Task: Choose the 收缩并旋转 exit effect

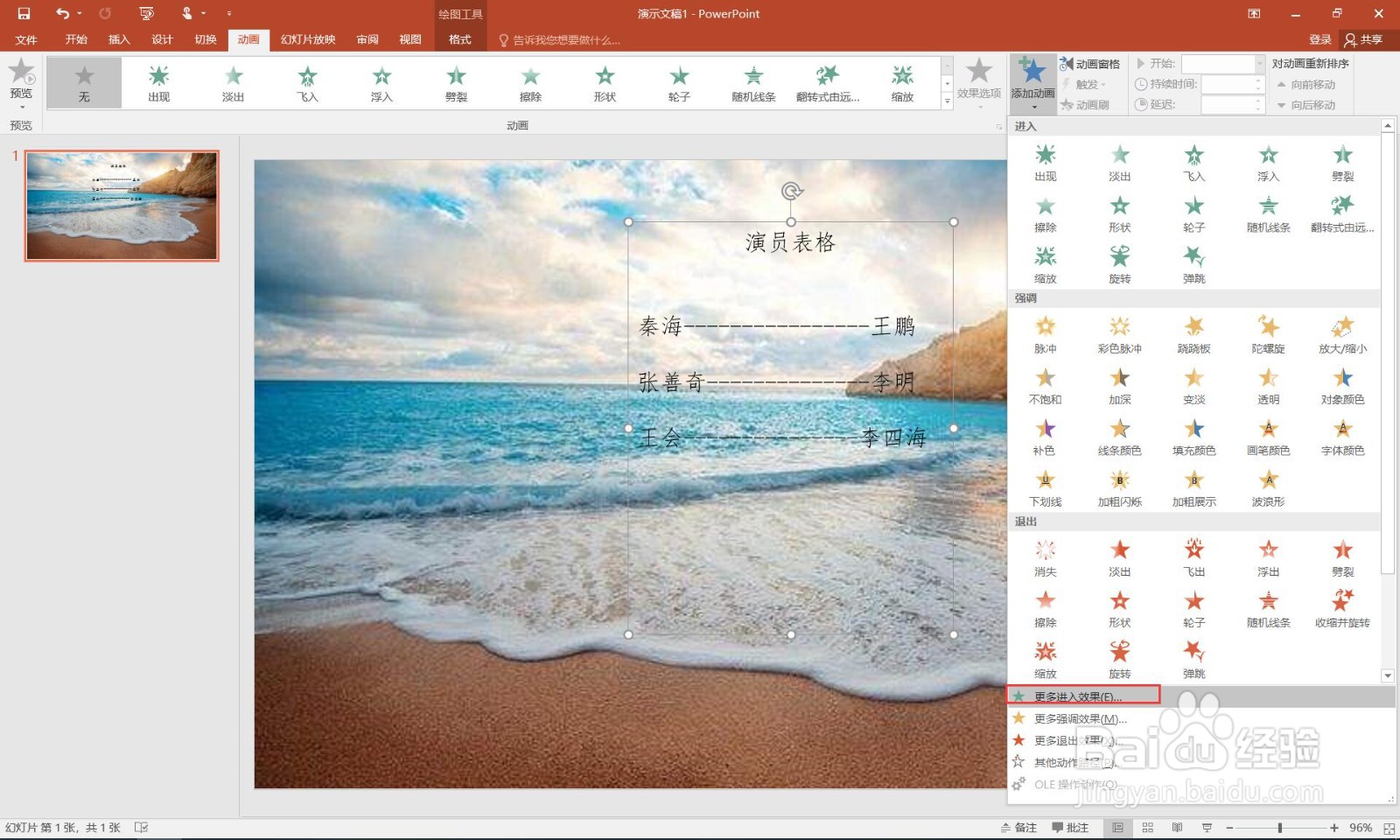Action: (x=1343, y=609)
